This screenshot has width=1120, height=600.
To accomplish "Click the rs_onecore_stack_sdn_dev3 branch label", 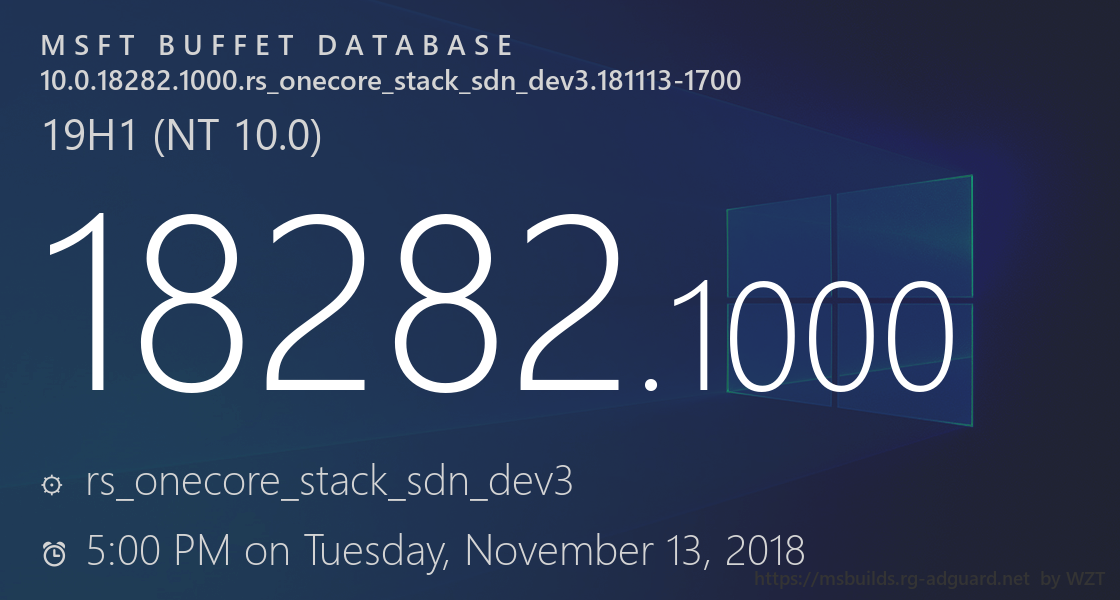I will (x=330, y=484).
